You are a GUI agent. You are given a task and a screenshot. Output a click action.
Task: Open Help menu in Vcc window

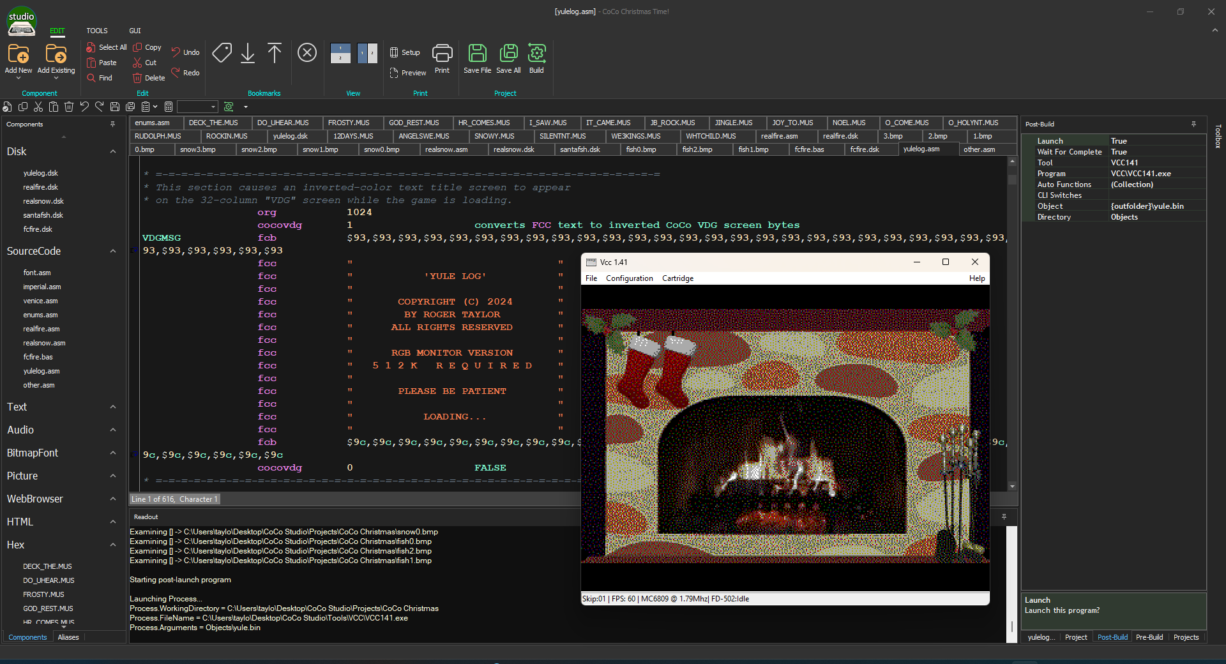pyautogui.click(x=977, y=278)
